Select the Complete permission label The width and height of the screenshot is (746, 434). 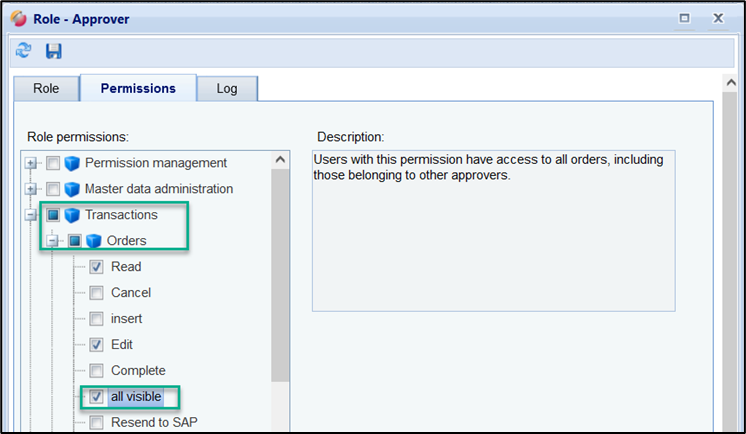138,371
